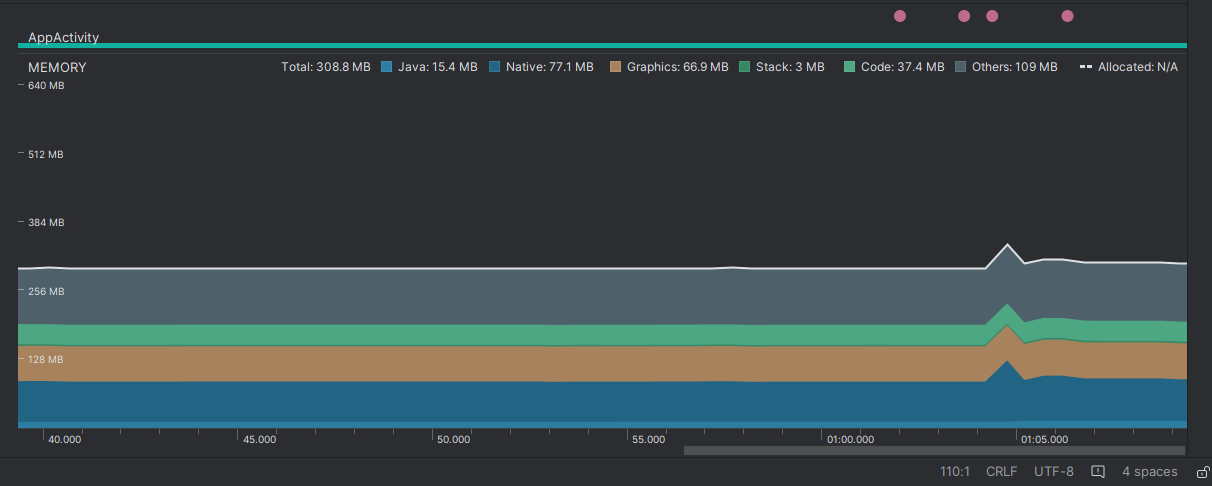Open the UTF-8 file encoding selector
The width and height of the screenshot is (1212, 486).
pyautogui.click(x=1054, y=472)
